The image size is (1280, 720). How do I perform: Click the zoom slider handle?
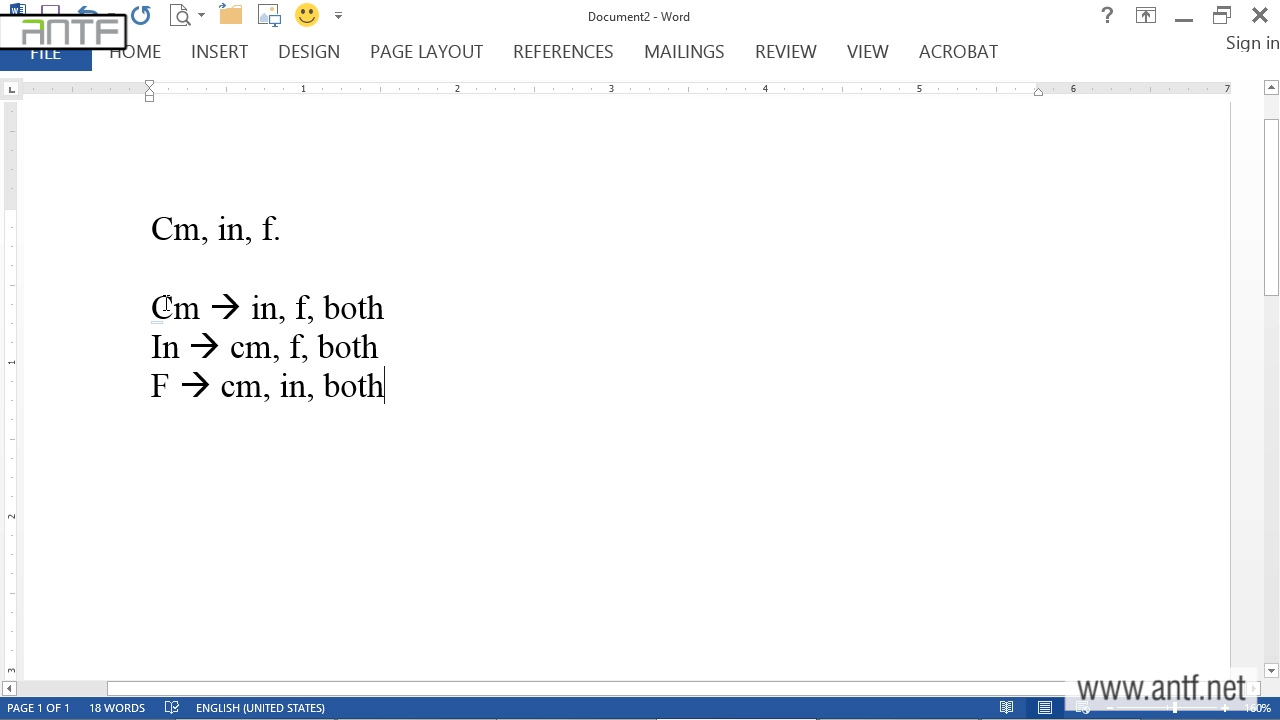pyautogui.click(x=1175, y=708)
